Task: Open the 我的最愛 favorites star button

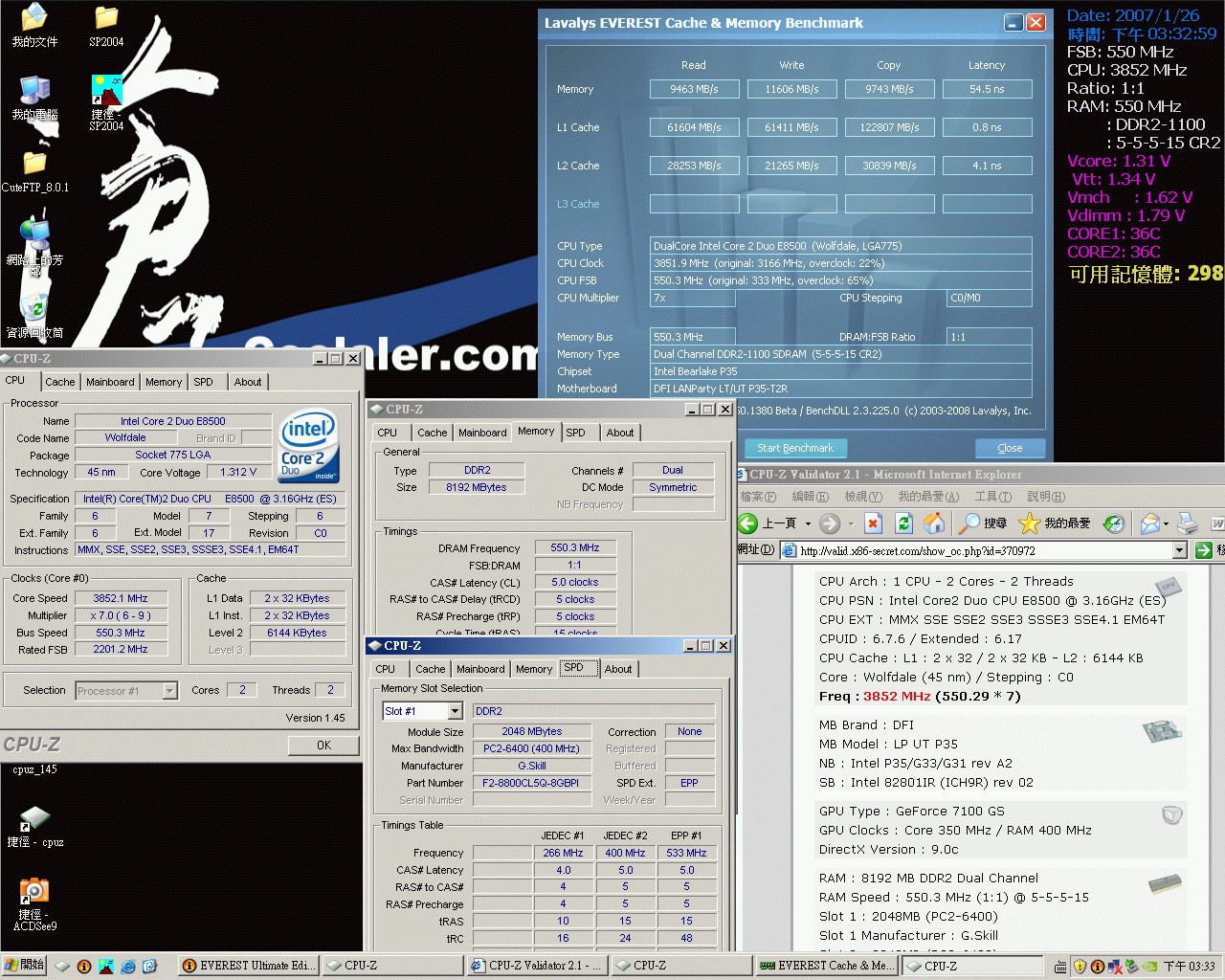Action: 1055,523
